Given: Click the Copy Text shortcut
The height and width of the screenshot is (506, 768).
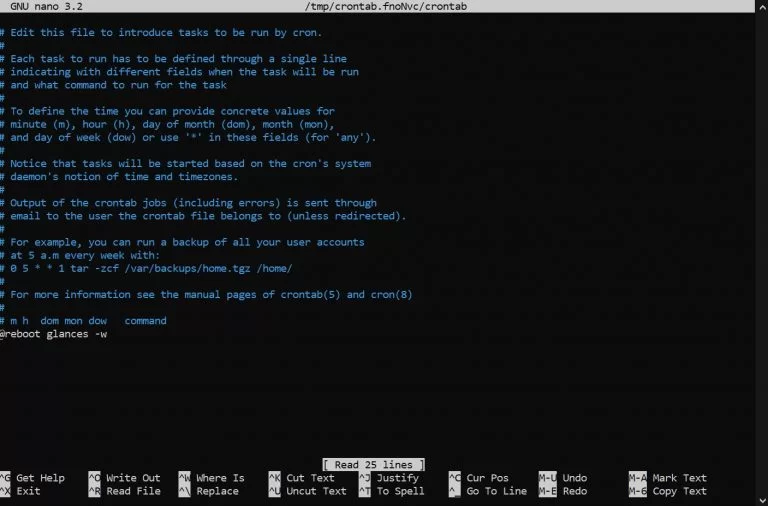Looking at the screenshot, I should pyautogui.click(x=679, y=491).
